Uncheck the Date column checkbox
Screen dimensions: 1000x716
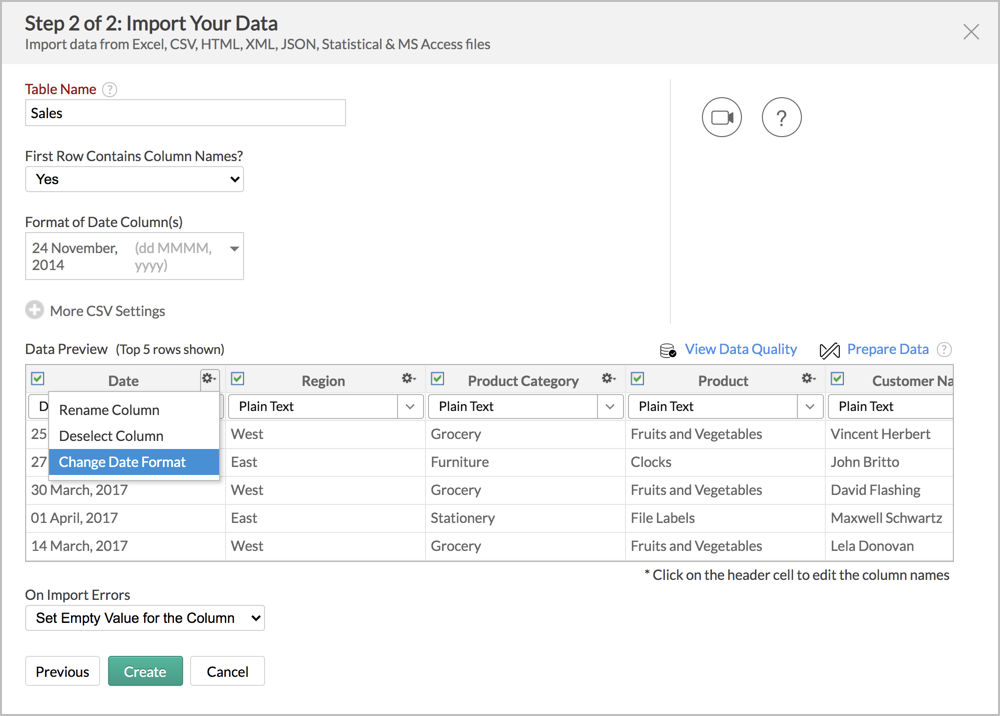[38, 379]
